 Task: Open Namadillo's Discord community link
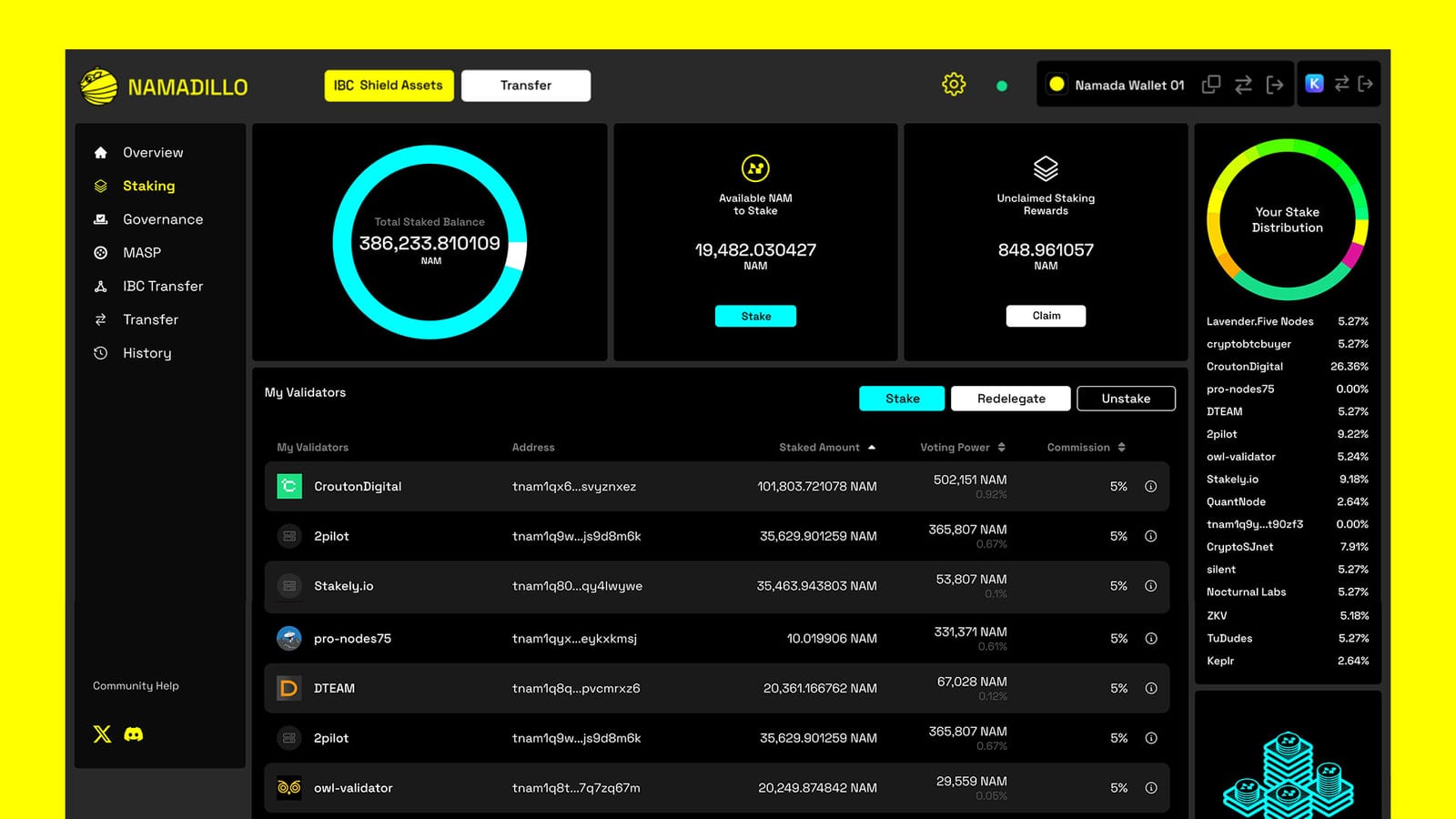pyautogui.click(x=133, y=734)
